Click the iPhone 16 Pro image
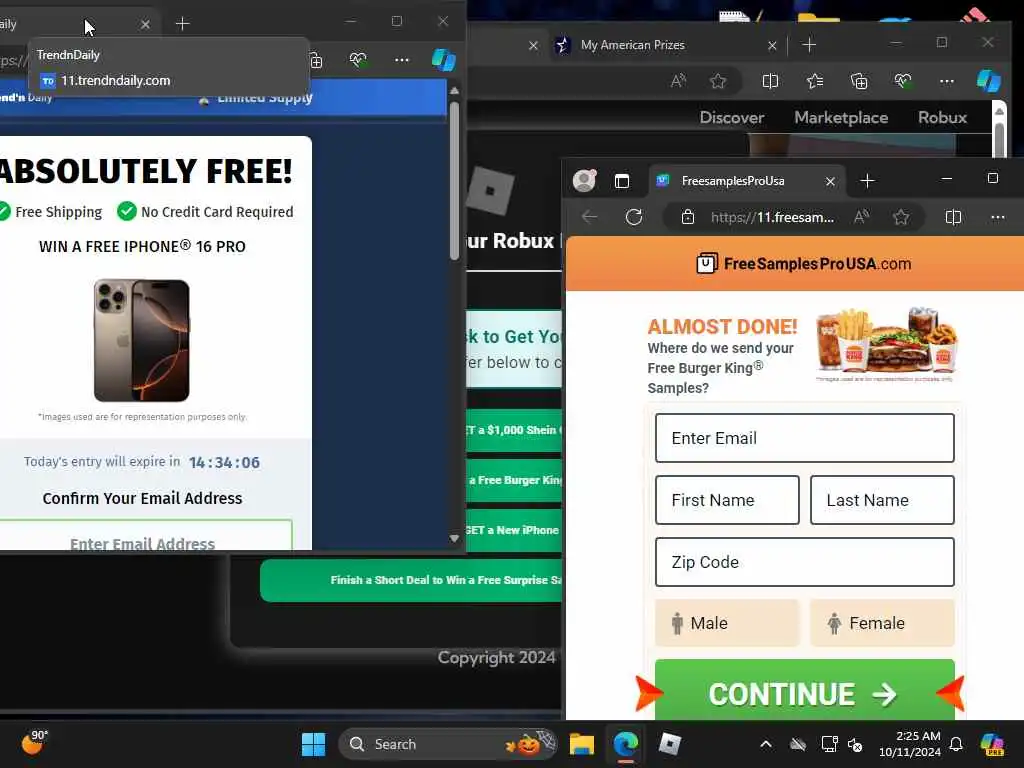Screen dimensions: 1024x768 pyautogui.click(x=142, y=340)
